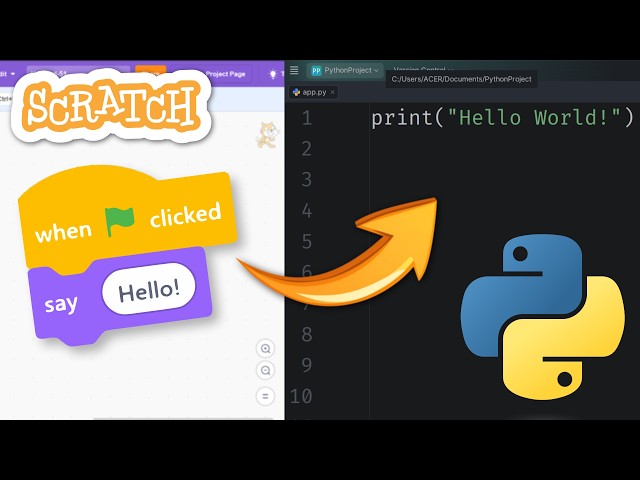The width and height of the screenshot is (640, 480).
Task: Open the Edit menu in Scratch
Action: click(7, 74)
